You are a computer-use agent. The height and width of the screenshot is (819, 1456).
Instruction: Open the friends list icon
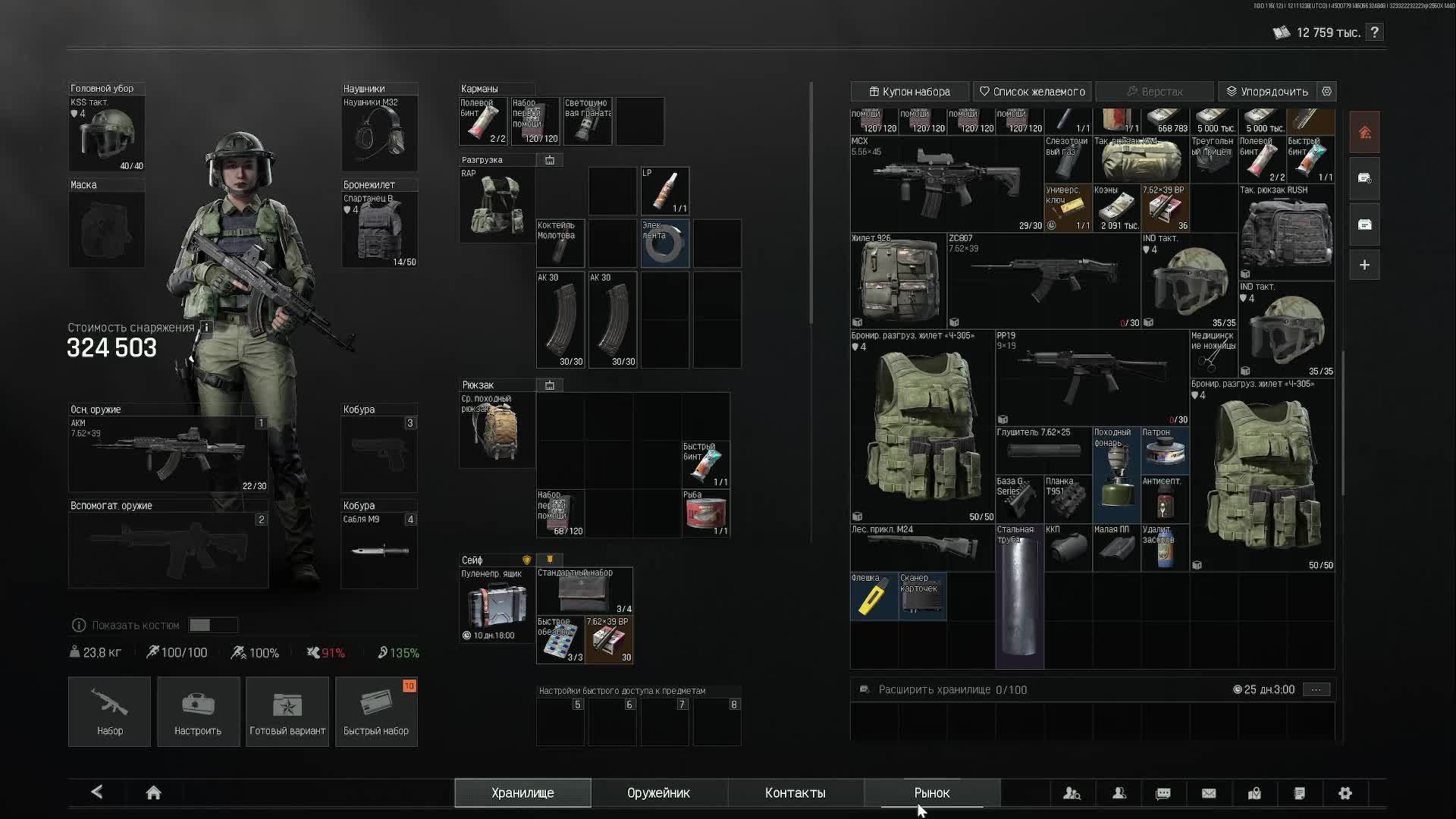1119,793
